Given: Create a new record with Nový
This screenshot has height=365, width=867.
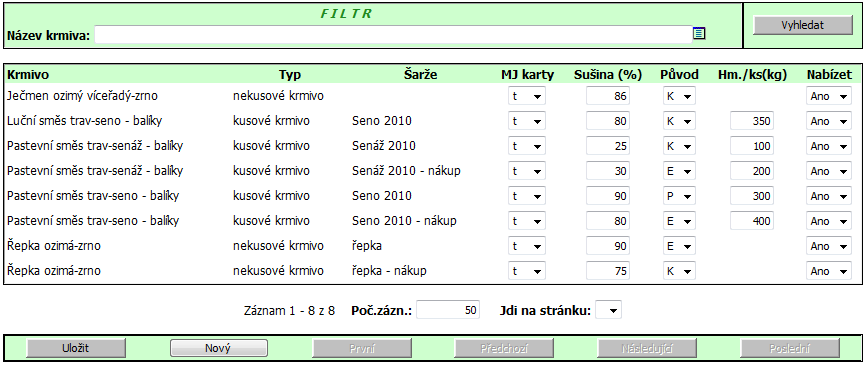Looking at the screenshot, I should point(218,348).
